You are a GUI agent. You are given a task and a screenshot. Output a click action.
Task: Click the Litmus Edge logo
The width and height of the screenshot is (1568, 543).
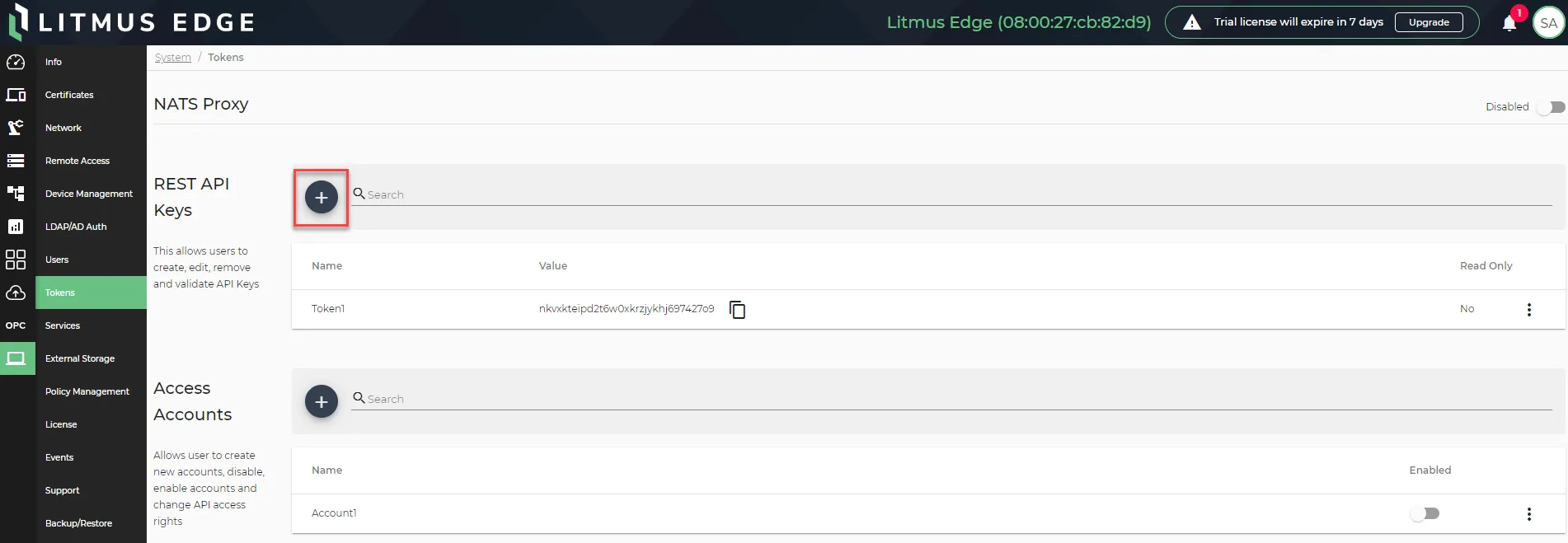click(x=132, y=22)
